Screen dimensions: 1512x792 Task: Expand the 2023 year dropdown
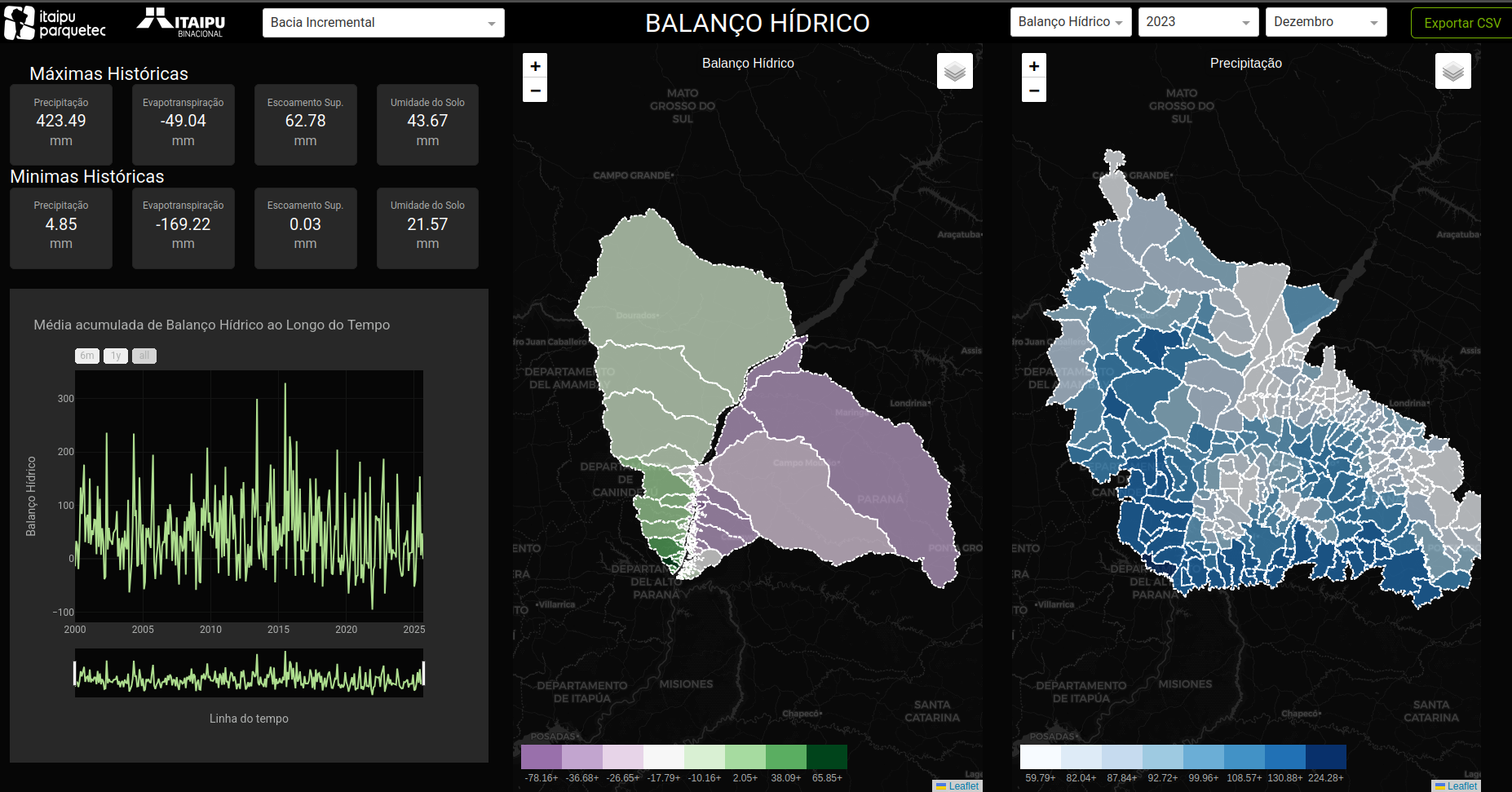pyautogui.click(x=1198, y=22)
